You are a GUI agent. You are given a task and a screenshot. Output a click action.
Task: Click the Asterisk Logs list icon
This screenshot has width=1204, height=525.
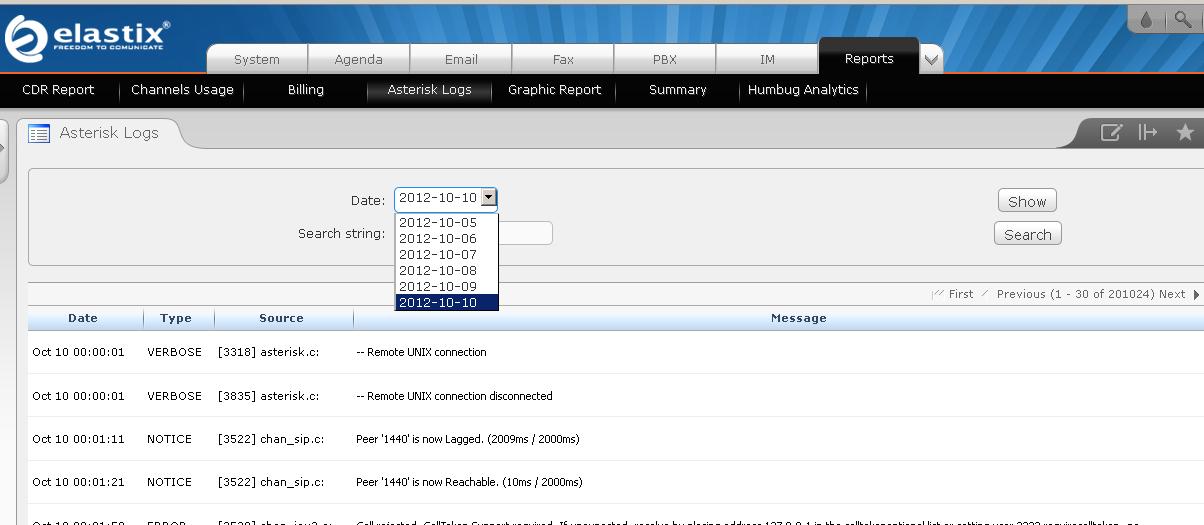39,133
